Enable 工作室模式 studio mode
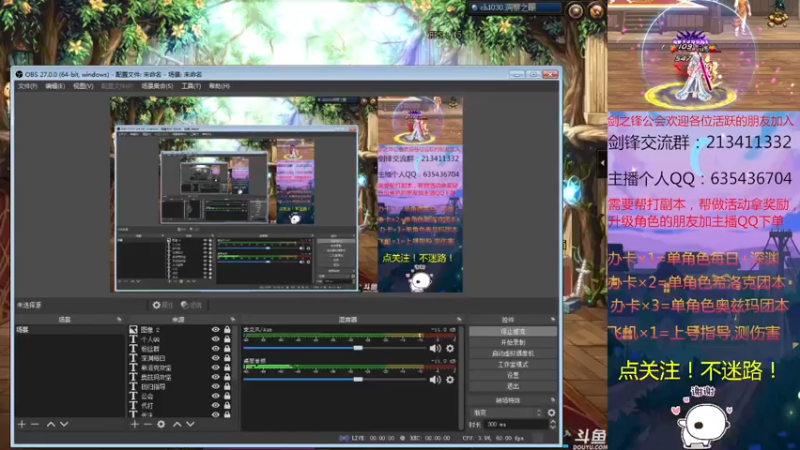800x450 pixels. 513,364
